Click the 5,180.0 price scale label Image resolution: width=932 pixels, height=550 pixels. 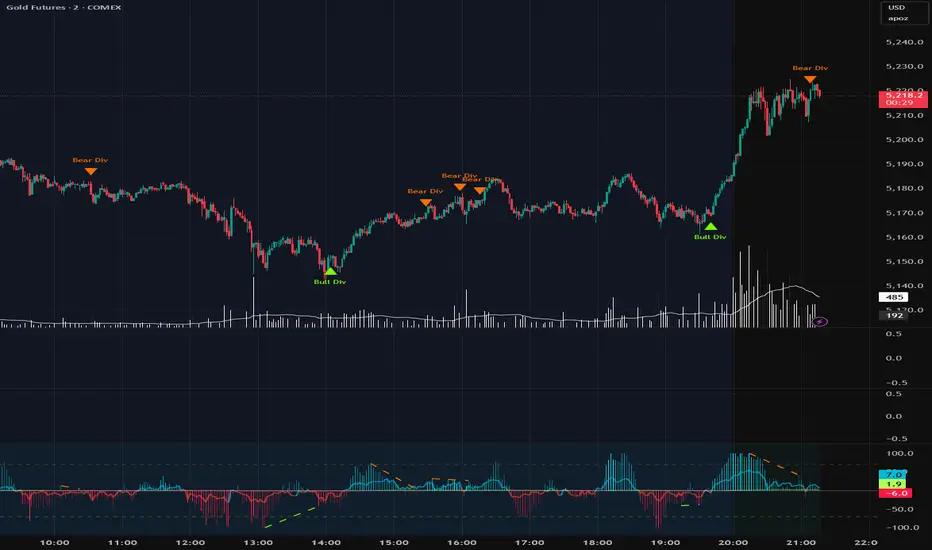(x=904, y=188)
